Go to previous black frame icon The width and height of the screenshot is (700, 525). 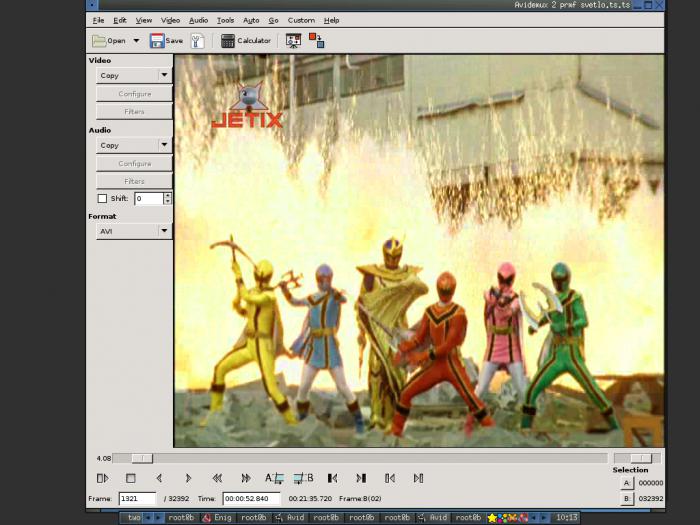click(332, 478)
